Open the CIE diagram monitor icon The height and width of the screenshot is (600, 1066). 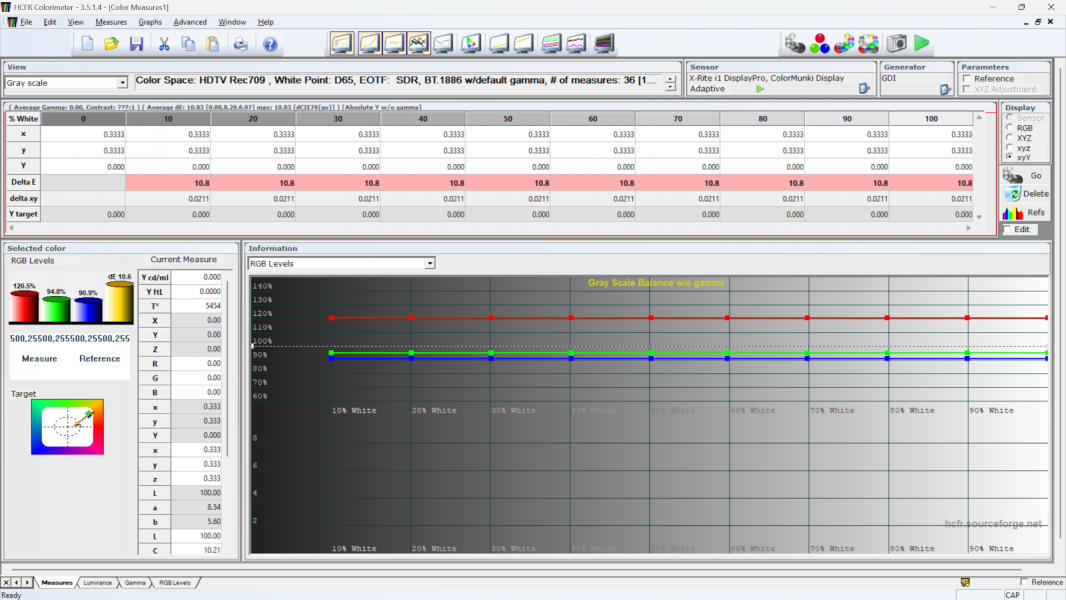click(x=470, y=43)
